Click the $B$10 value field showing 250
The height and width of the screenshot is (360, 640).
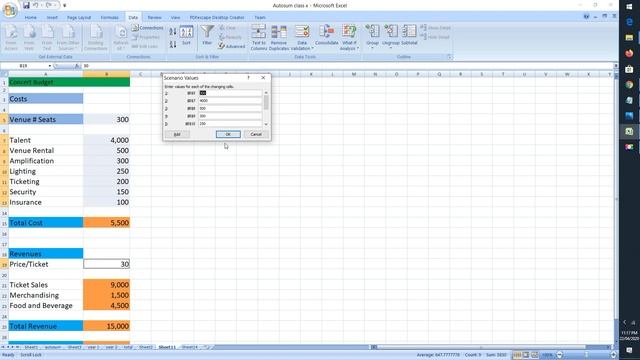[x=230, y=123]
